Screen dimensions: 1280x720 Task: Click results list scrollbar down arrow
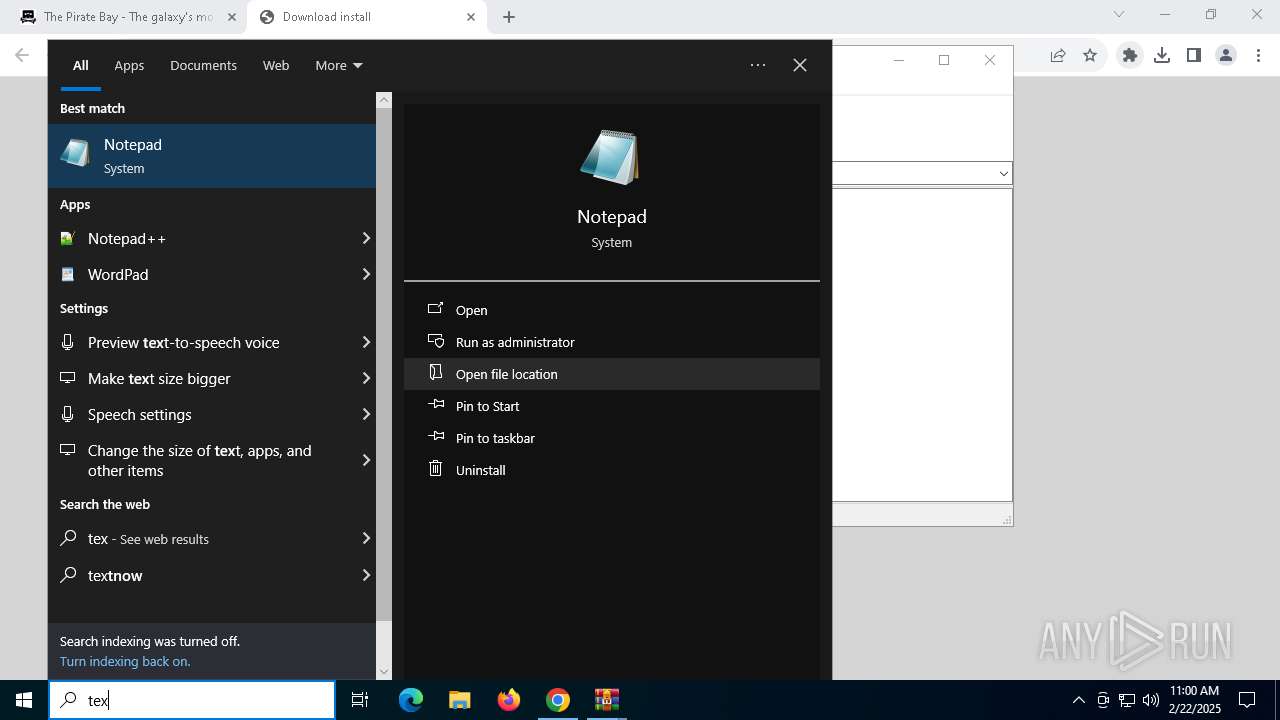[x=384, y=672]
